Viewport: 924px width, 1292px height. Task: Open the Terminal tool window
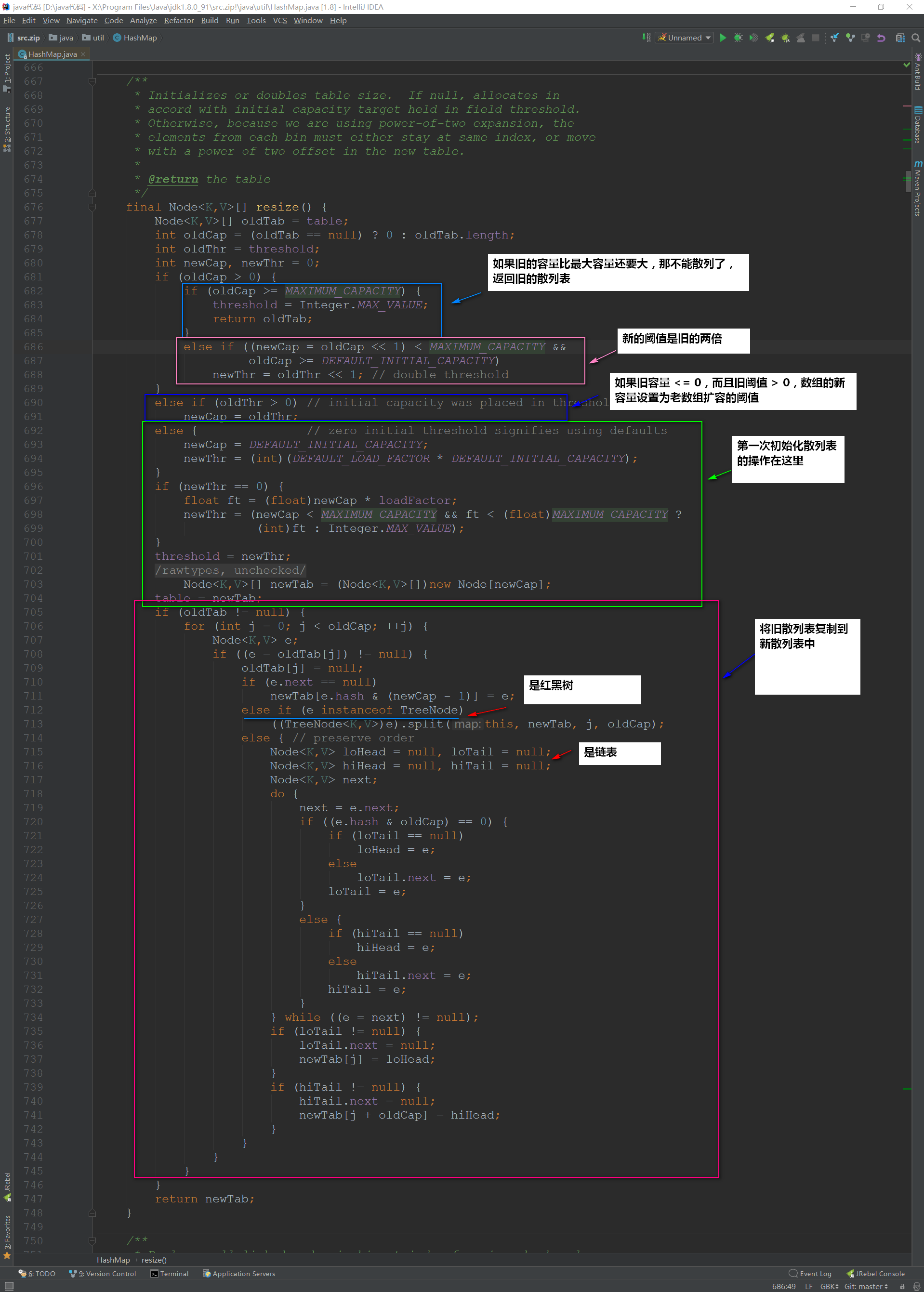[169, 1274]
